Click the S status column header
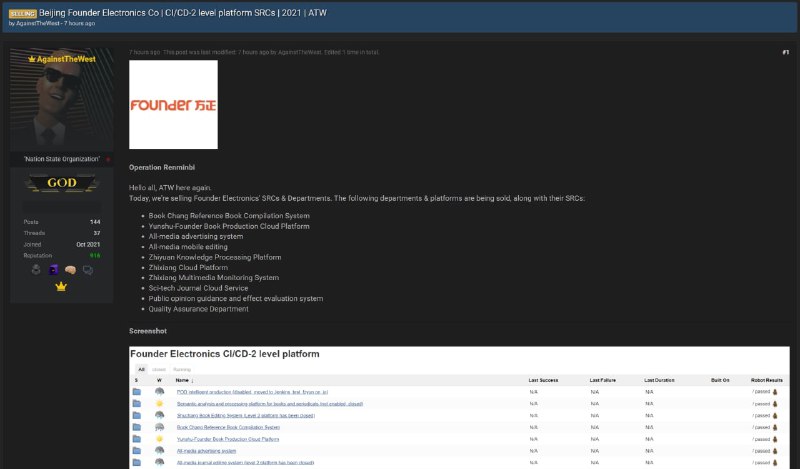 click(x=136, y=380)
